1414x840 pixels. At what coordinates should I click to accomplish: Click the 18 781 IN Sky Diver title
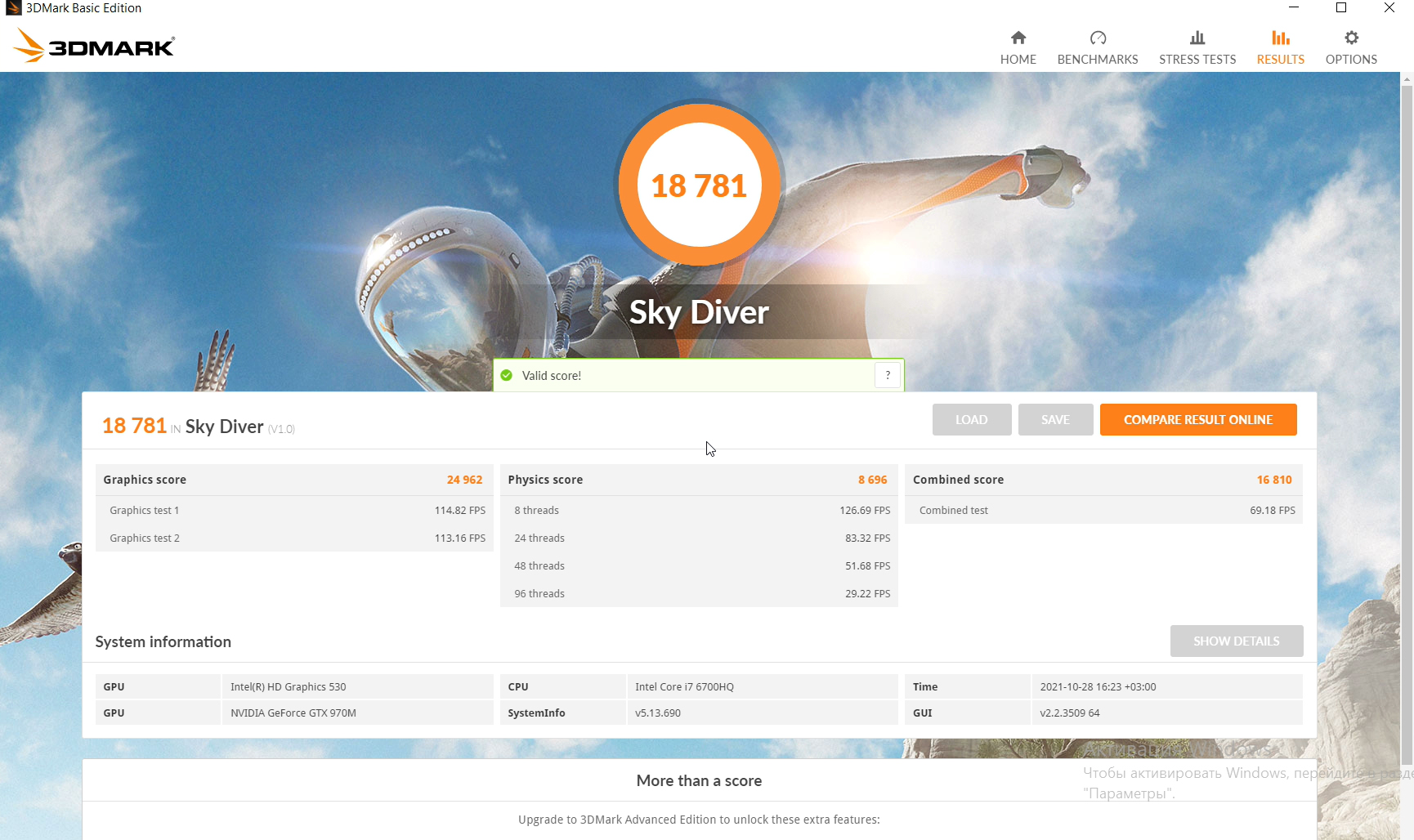click(x=199, y=427)
